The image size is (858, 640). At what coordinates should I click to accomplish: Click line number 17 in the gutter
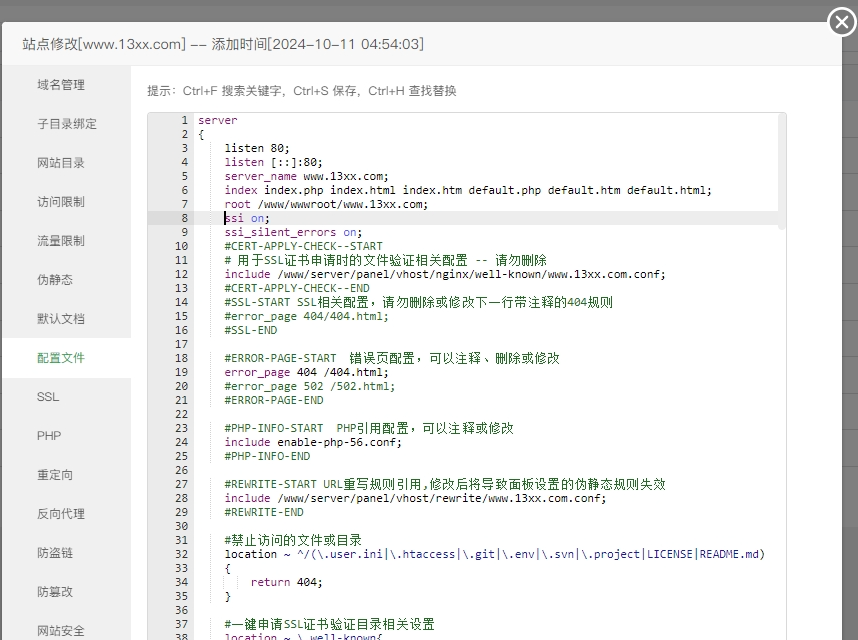[x=181, y=344]
